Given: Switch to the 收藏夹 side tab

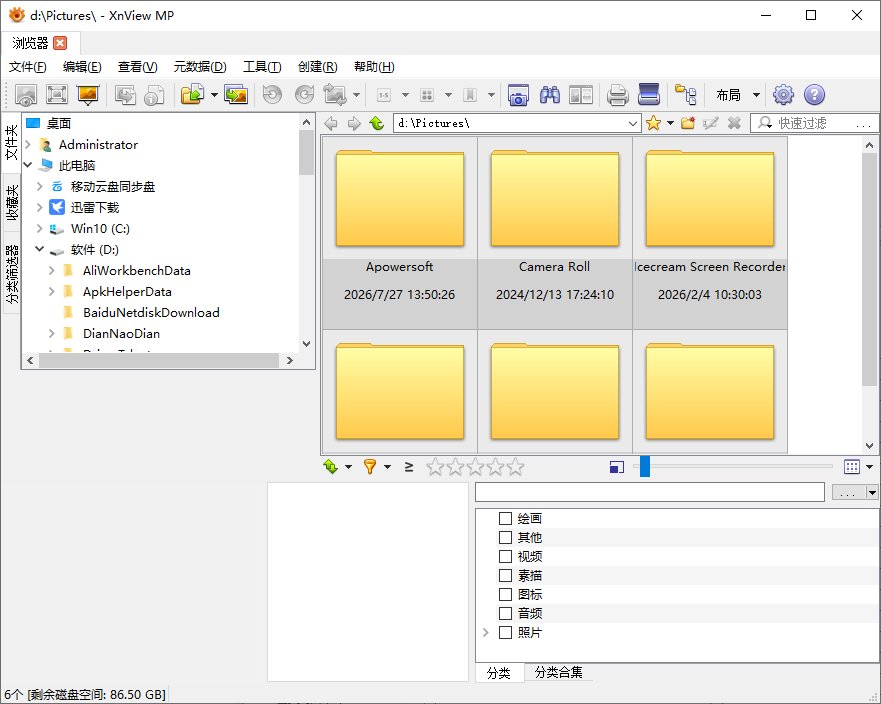Looking at the screenshot, I should point(12,203).
